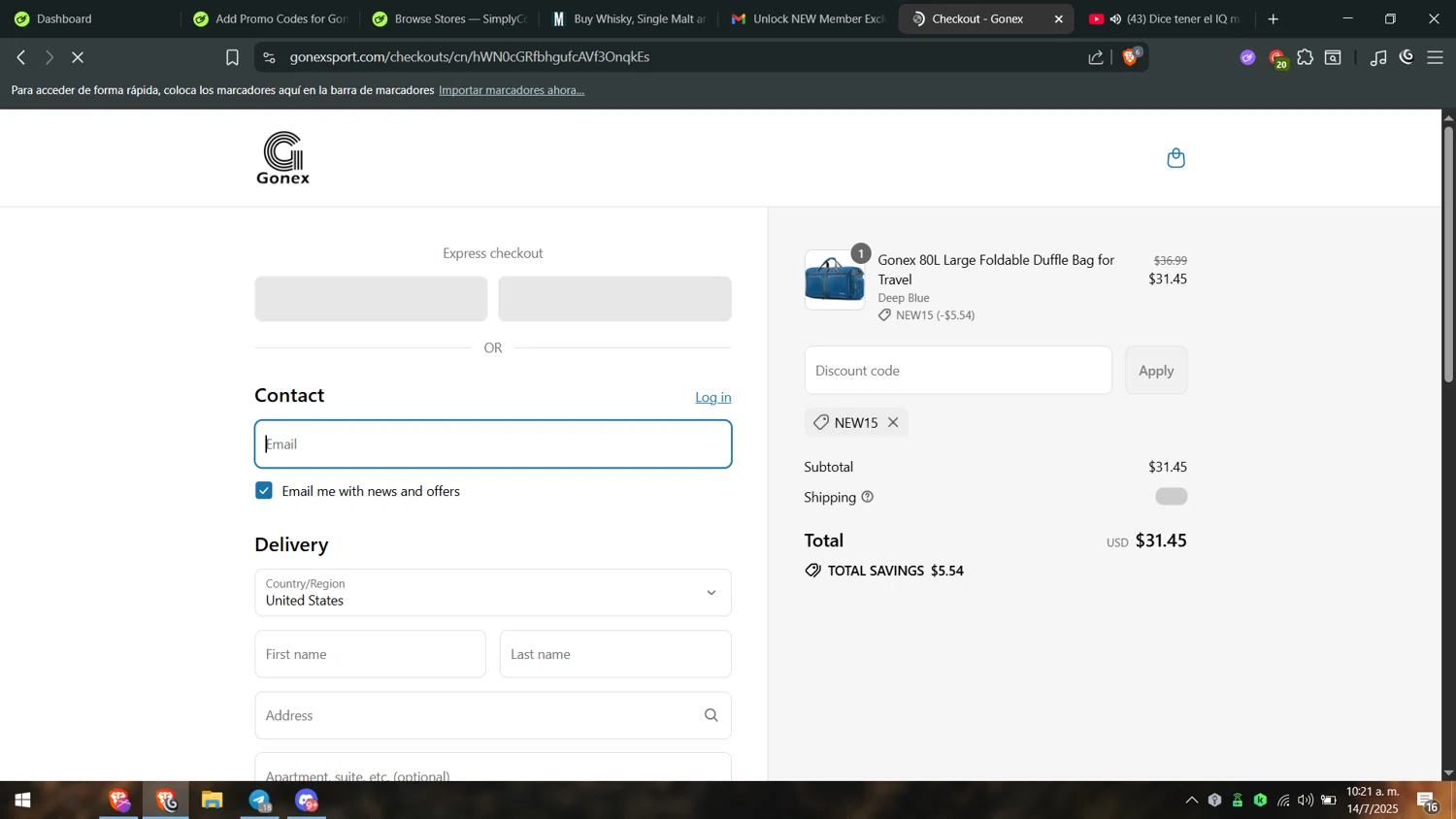Switch to Buy Whisky, Single Malt tab
The width and height of the screenshot is (1456, 819).
pyautogui.click(x=629, y=18)
